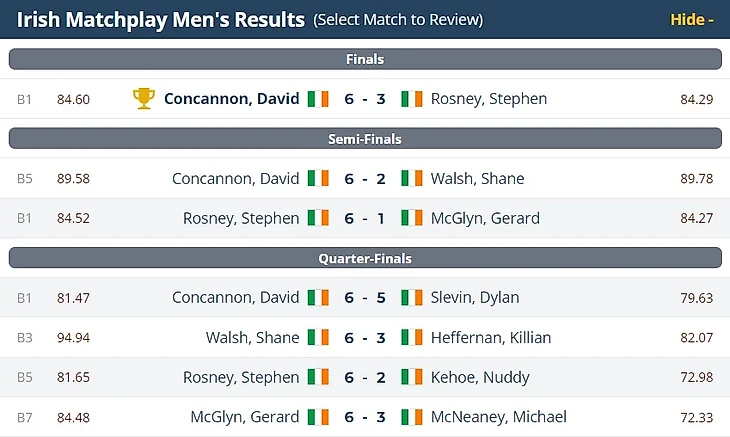Collapse the Quarter-Finals section header
The image size is (730, 437).
click(364, 258)
